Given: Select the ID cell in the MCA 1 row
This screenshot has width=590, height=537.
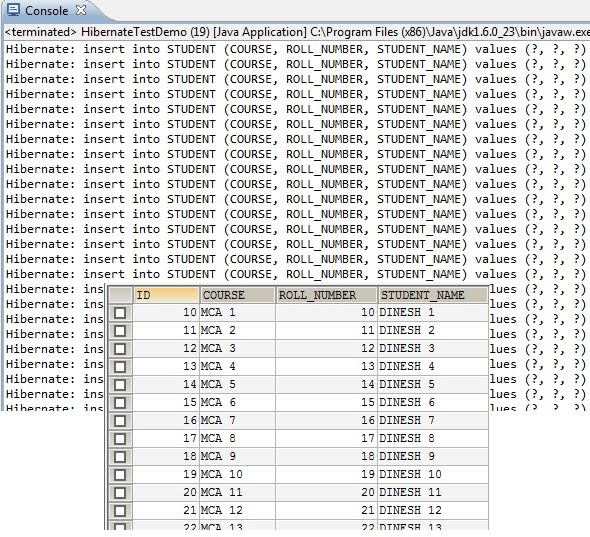Looking at the screenshot, I should pos(166,312).
